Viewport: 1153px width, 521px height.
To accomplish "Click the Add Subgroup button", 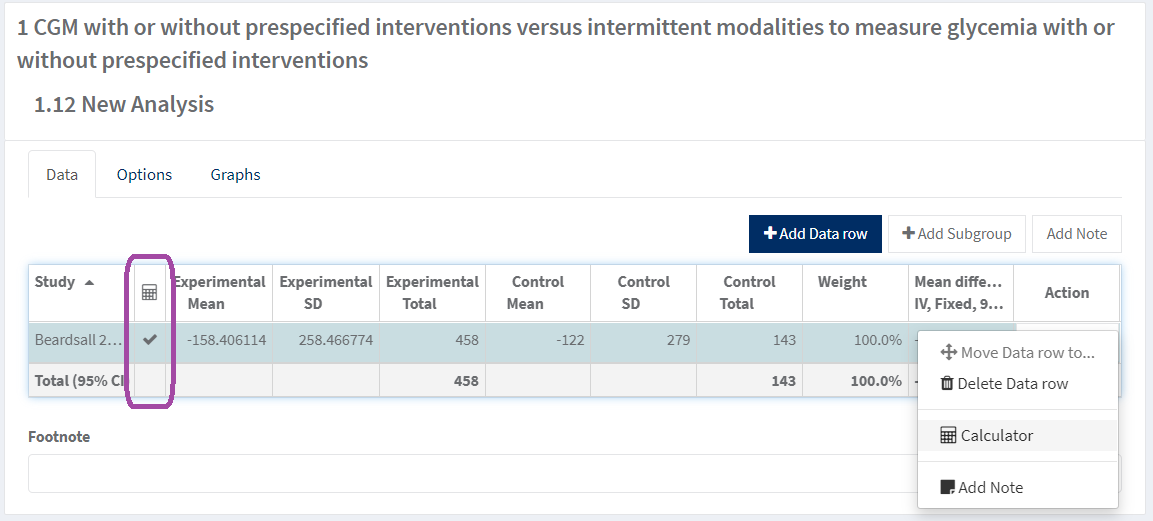I will pyautogui.click(x=957, y=233).
